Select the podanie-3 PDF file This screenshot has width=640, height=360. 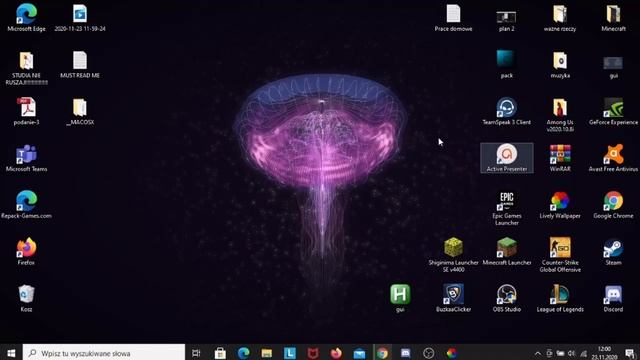[x=27, y=111]
